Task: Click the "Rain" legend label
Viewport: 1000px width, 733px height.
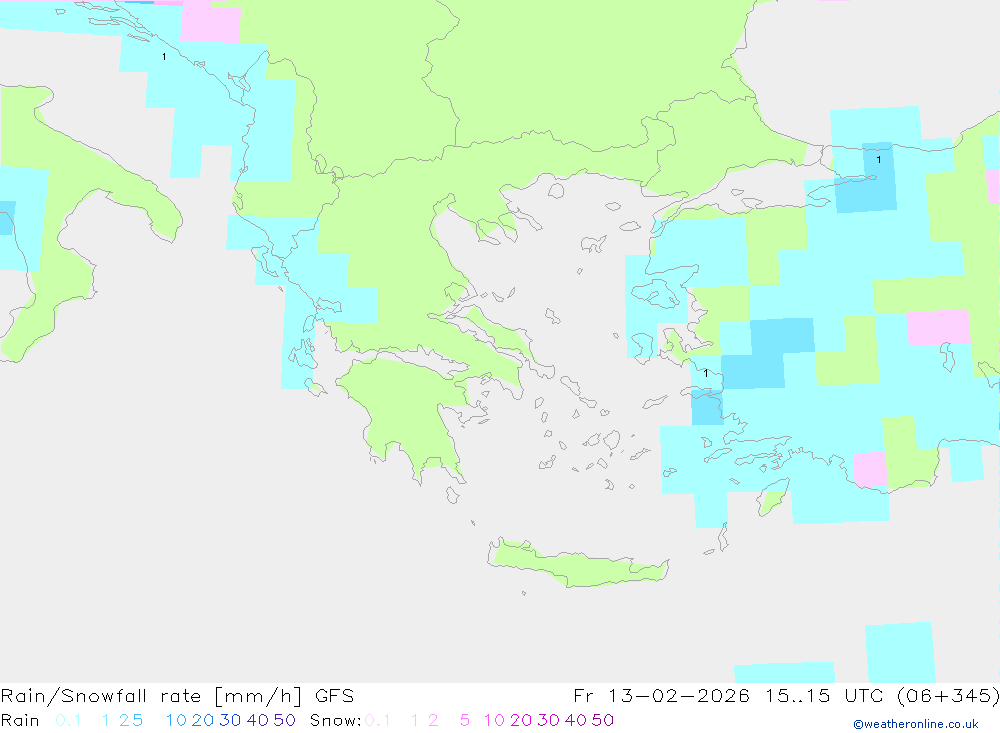Action: 20,720
